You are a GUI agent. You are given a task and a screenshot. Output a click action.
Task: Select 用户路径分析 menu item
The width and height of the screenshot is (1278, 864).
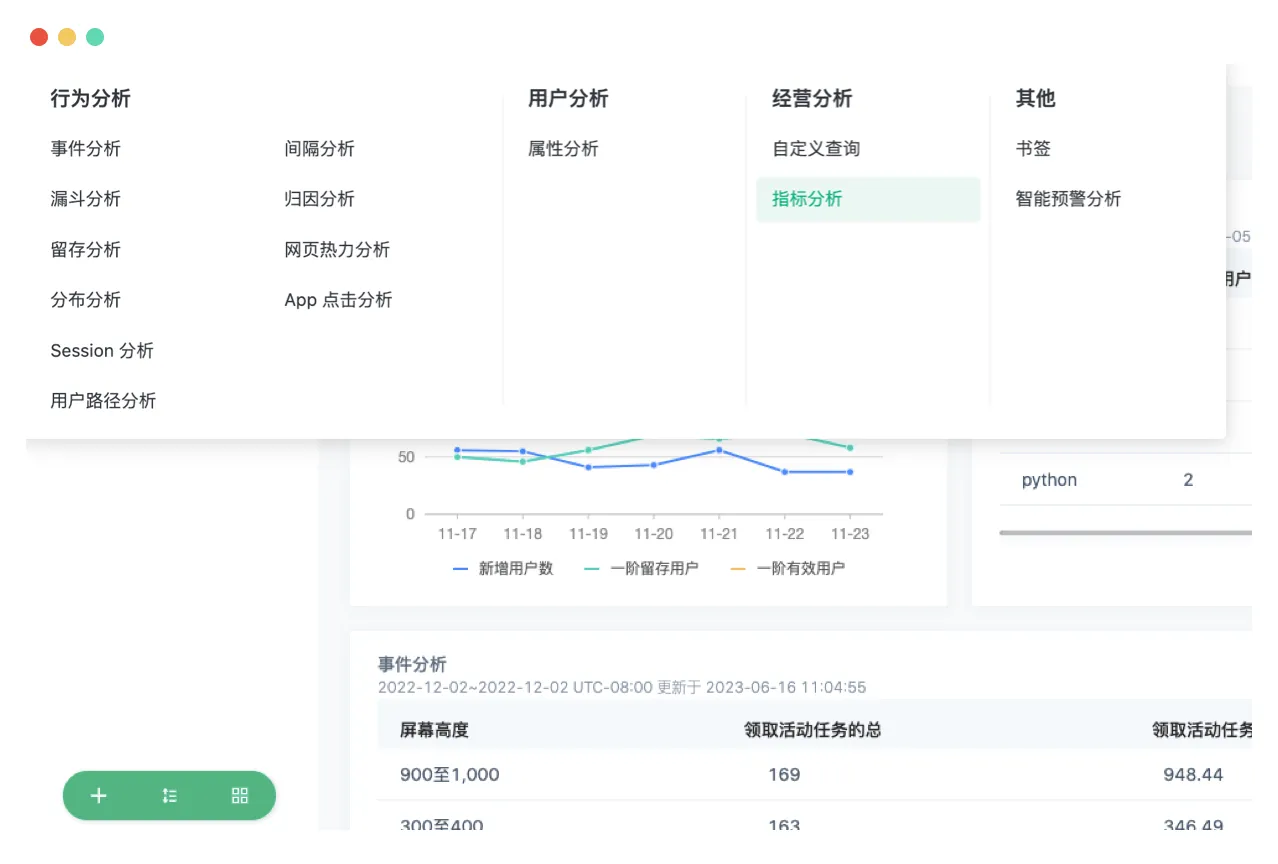(x=104, y=401)
